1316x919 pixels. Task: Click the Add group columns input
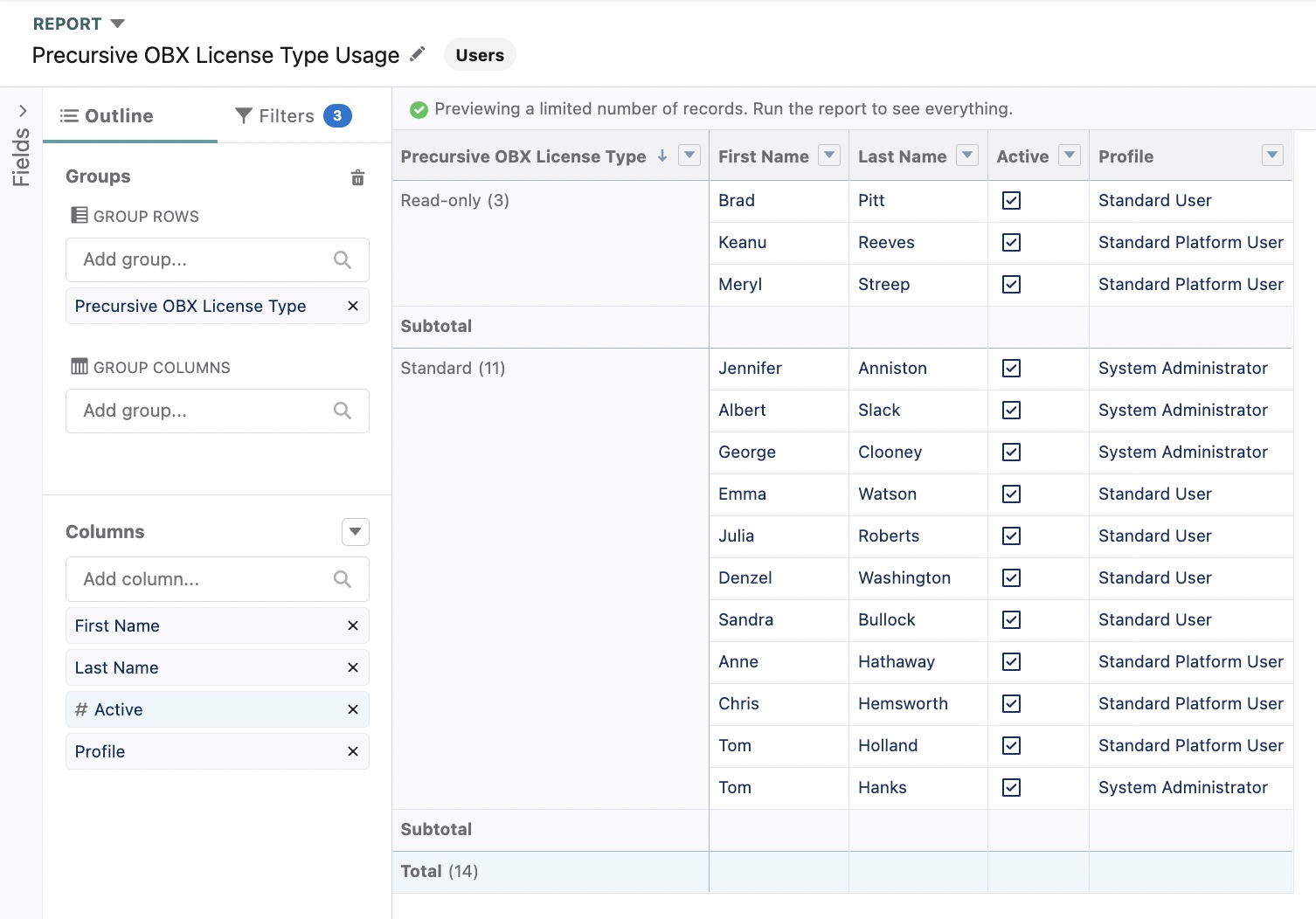pos(218,411)
